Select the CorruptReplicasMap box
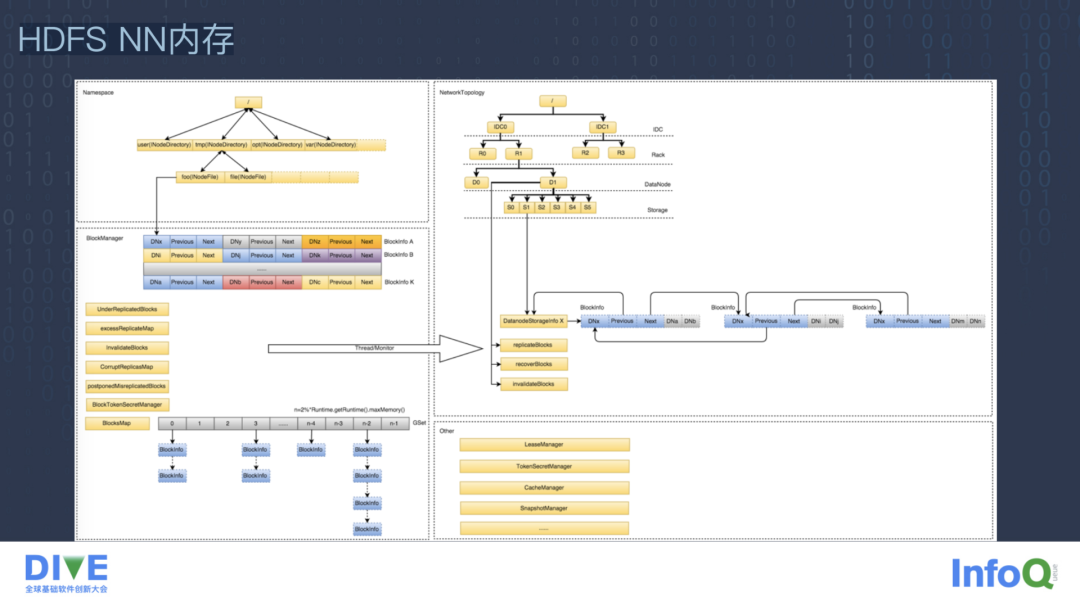Image resolution: width=1080 pixels, height=601 pixels. 127,367
